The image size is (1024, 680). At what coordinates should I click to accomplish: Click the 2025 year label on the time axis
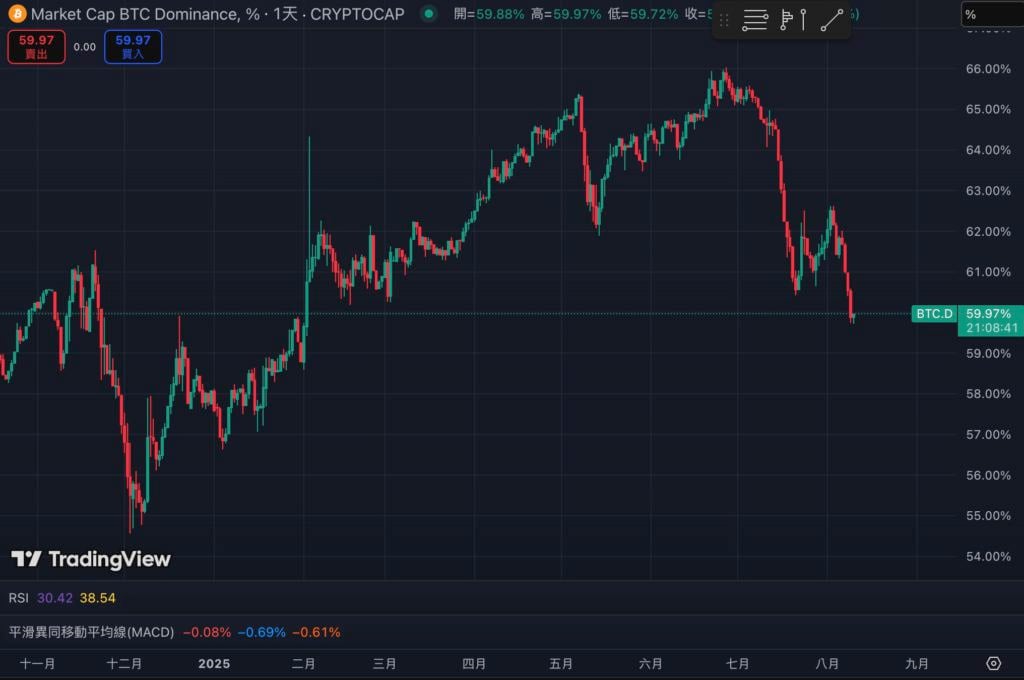click(x=214, y=663)
